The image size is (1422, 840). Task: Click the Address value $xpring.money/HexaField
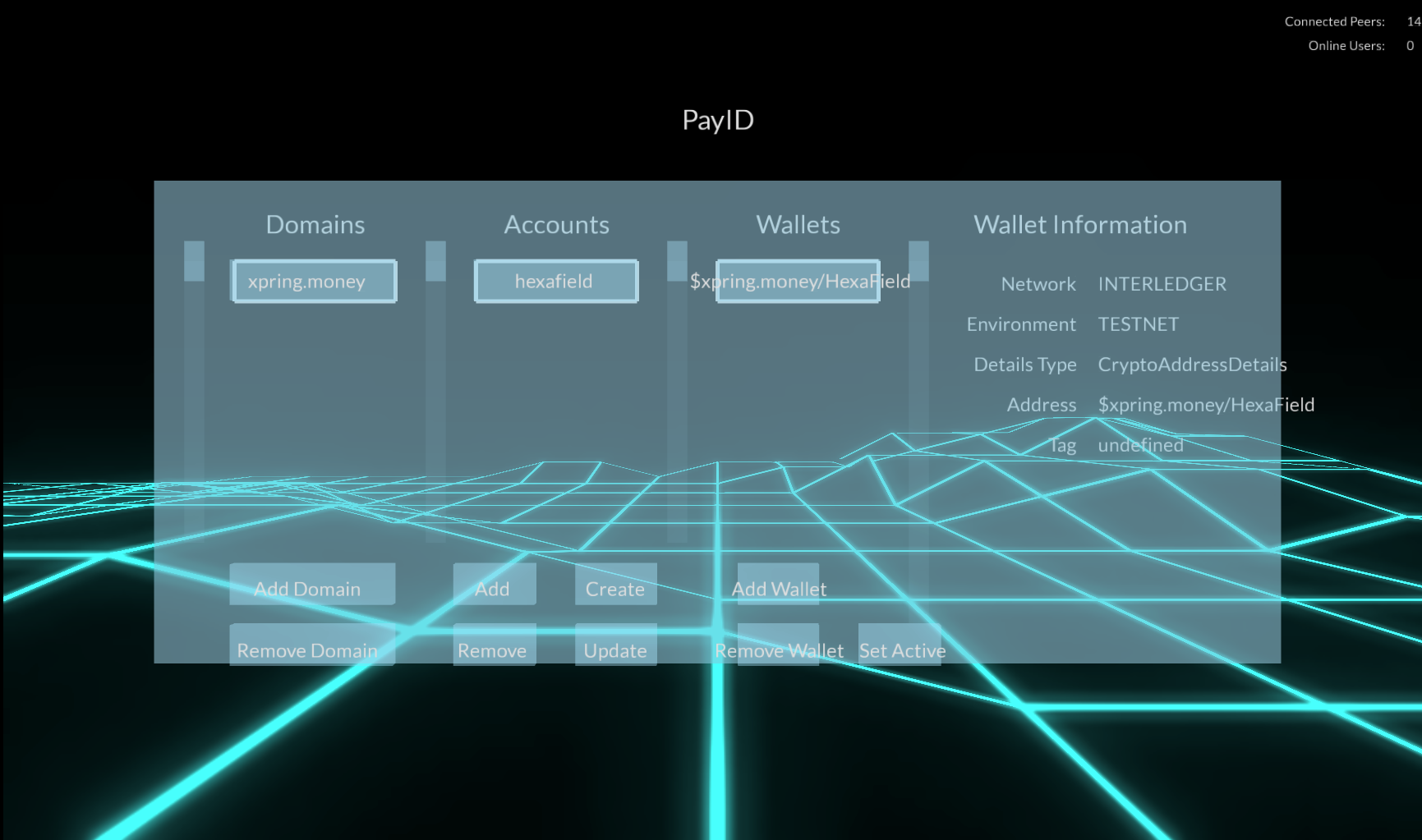(1206, 405)
